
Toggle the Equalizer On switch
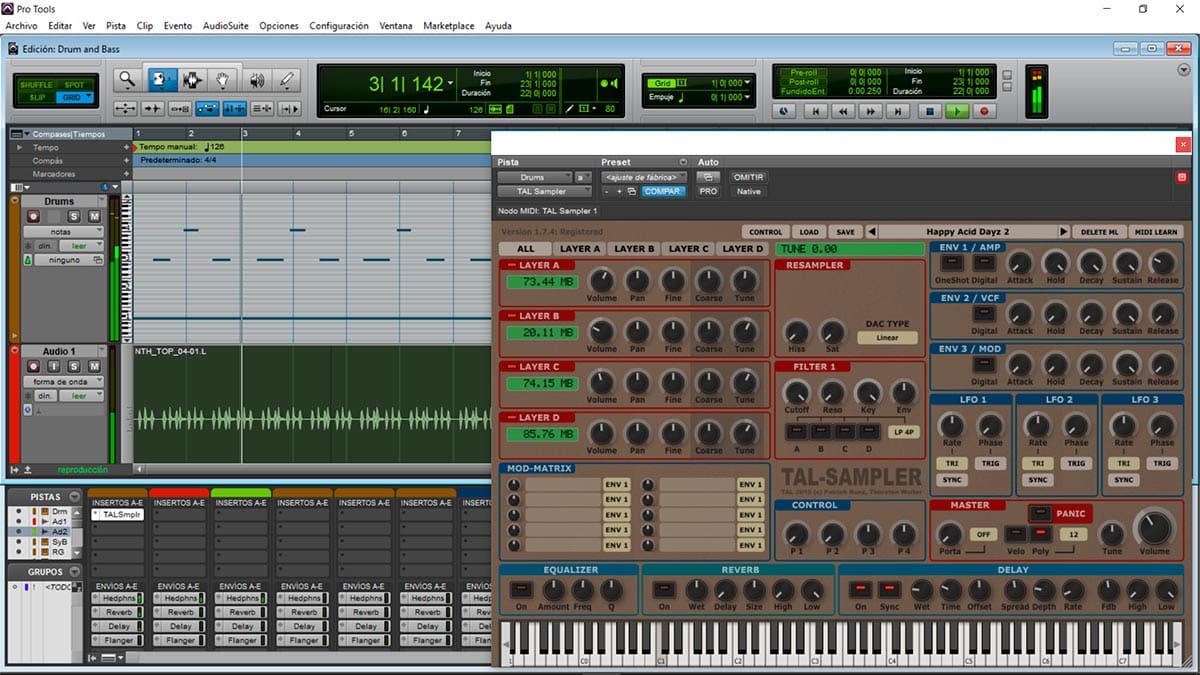pyautogui.click(x=522, y=590)
